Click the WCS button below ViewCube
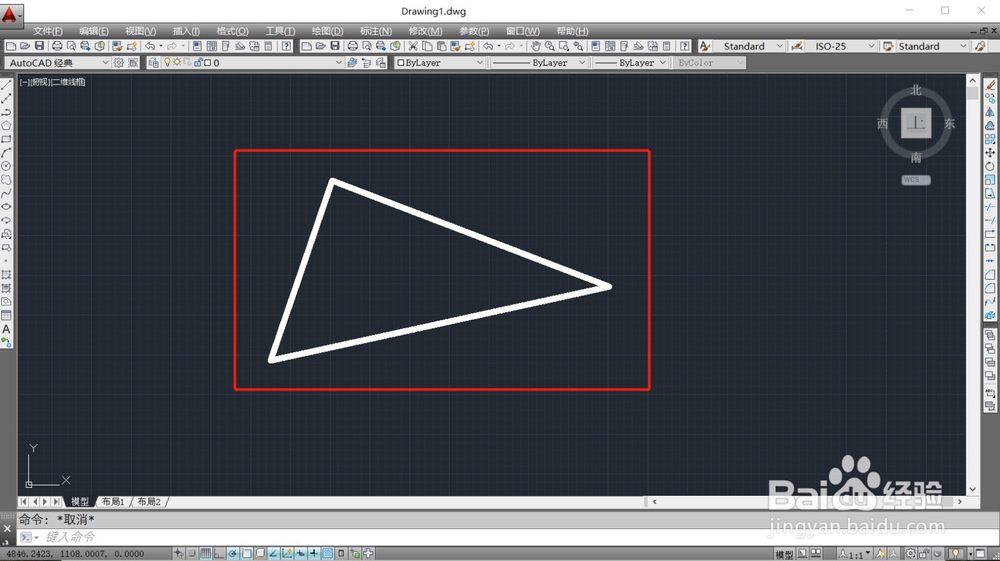Screen dimensions: 1000x561 pos(916,180)
